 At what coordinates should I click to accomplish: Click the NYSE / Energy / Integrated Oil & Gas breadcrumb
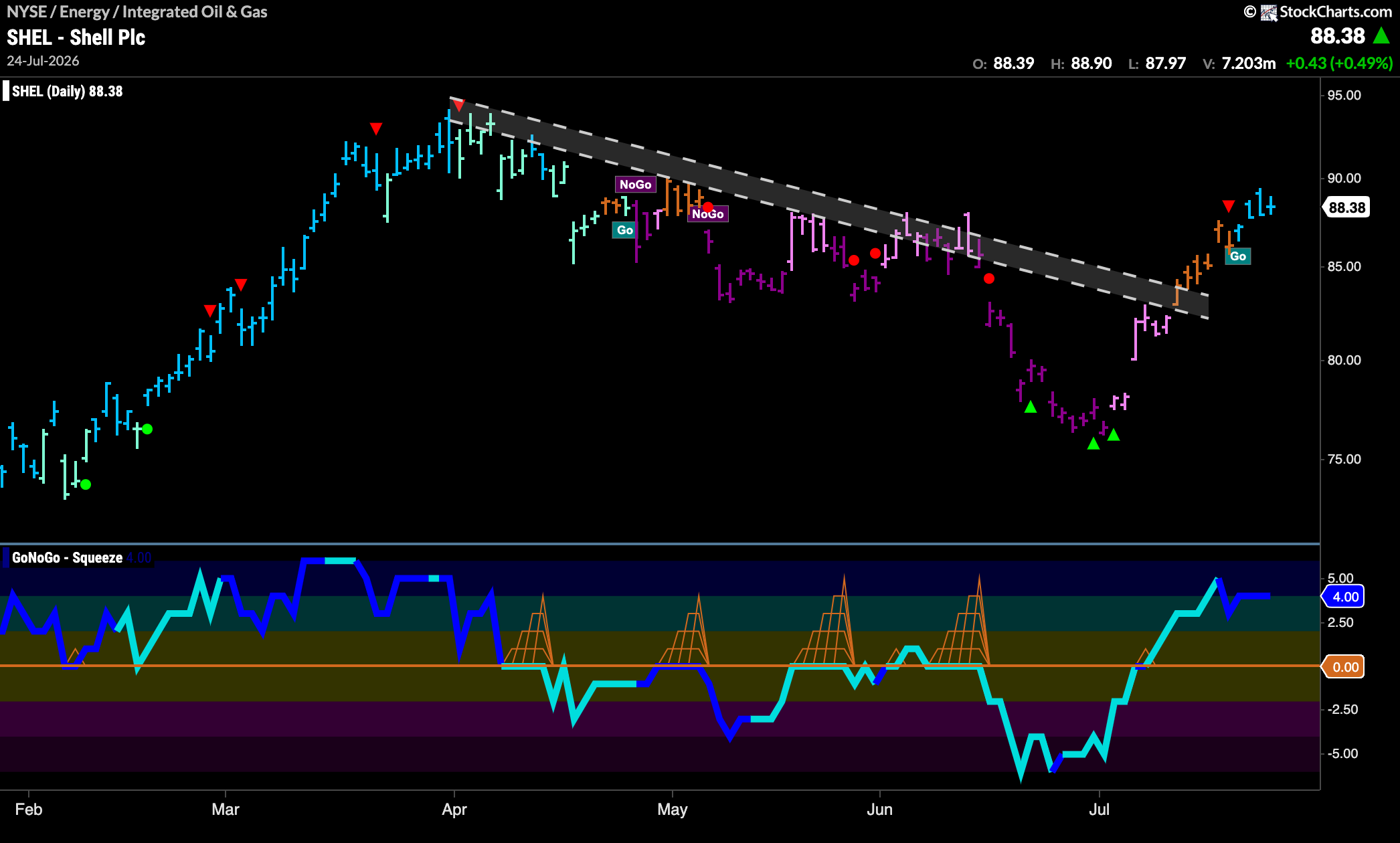(x=137, y=12)
